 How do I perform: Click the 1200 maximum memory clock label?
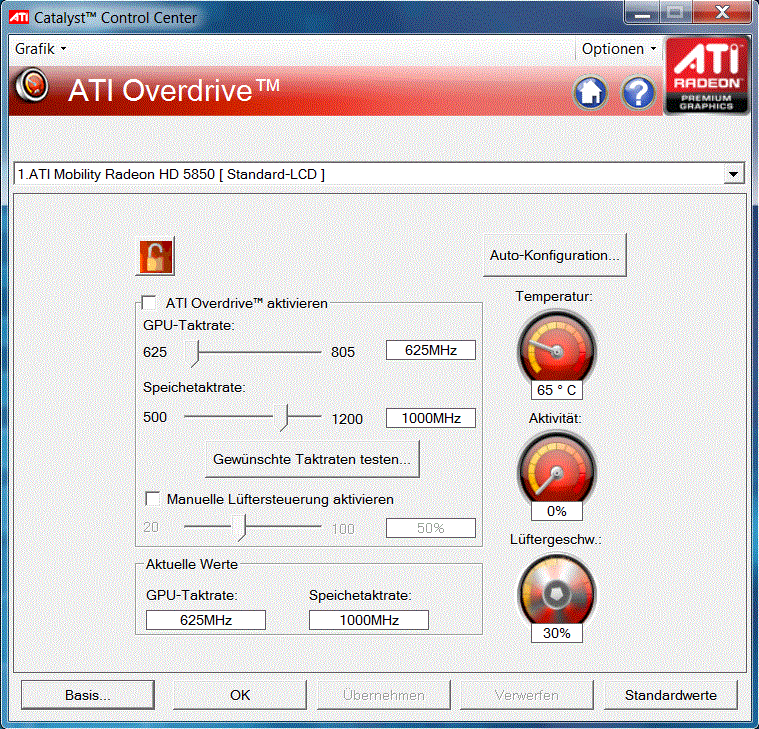[347, 419]
